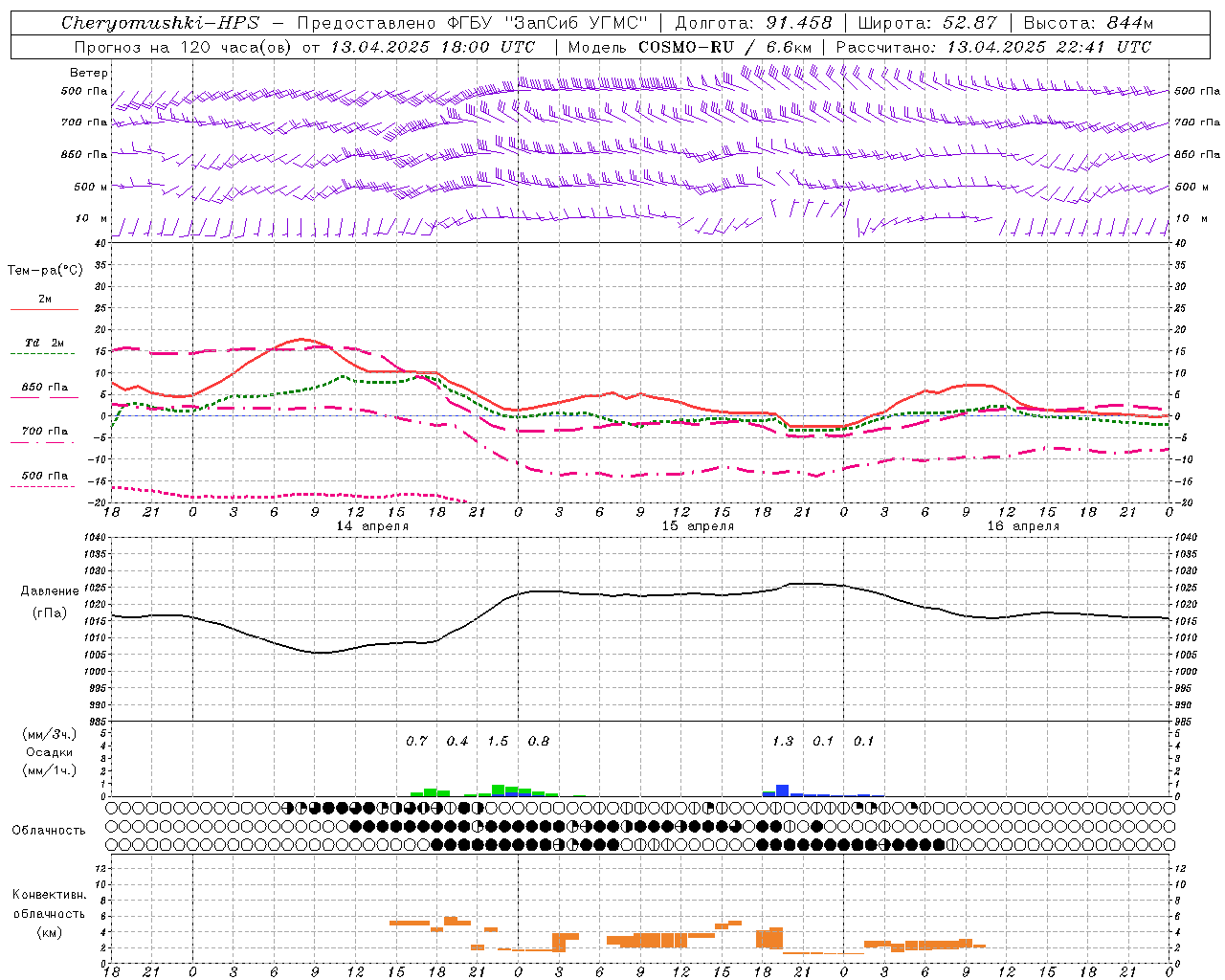Select the 'Модель COSMO-RU / 6.6км' model label

690,47
